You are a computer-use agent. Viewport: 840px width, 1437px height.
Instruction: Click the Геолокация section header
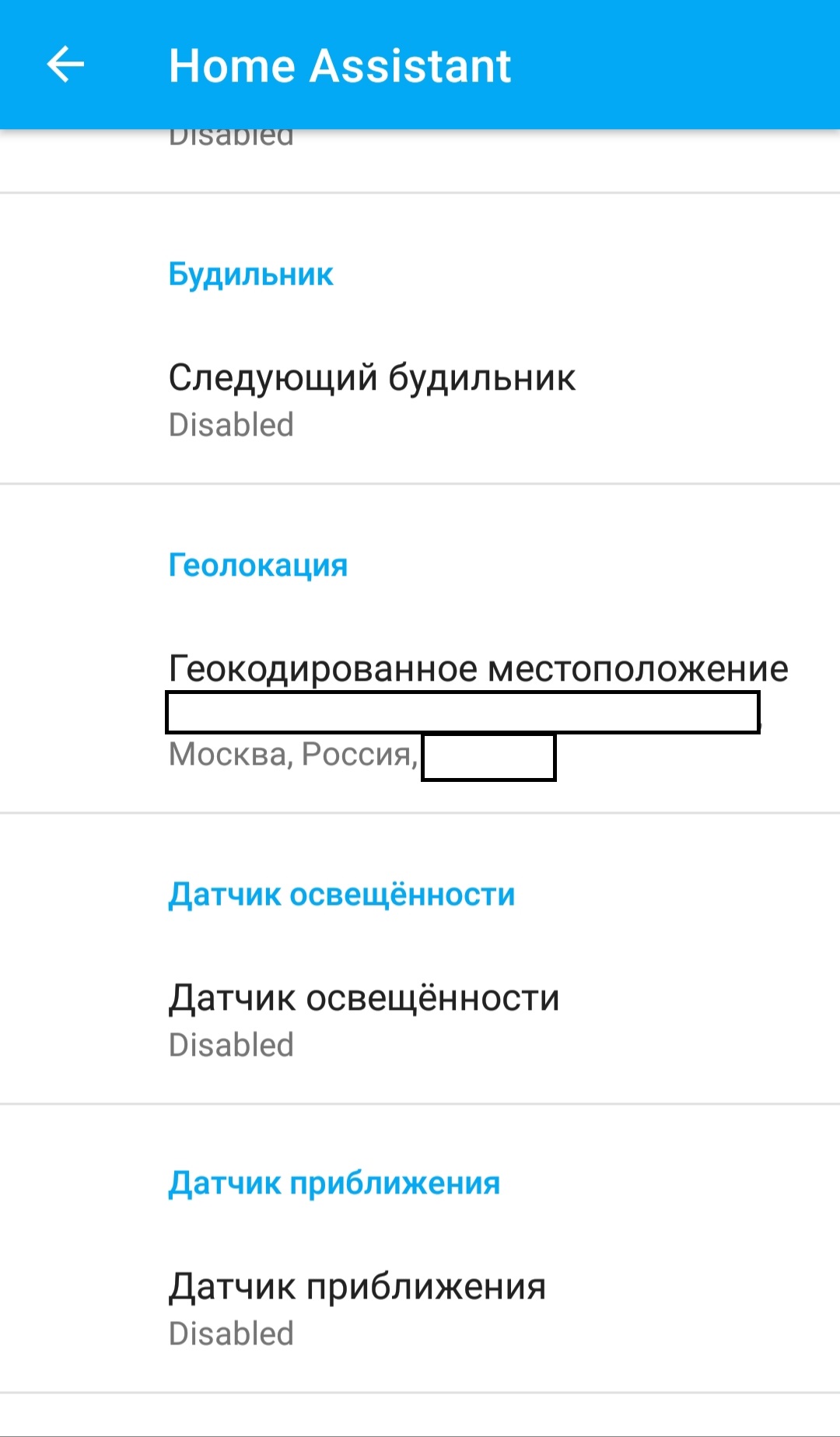coord(257,566)
